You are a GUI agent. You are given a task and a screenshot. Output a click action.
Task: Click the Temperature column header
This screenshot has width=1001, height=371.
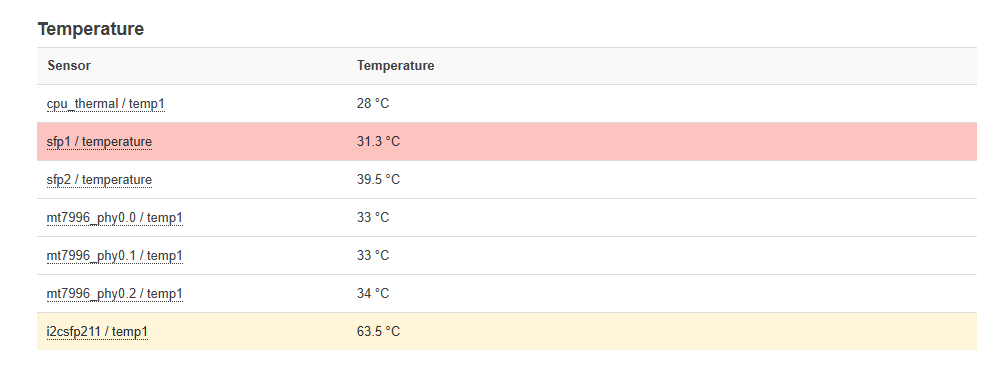(x=396, y=65)
